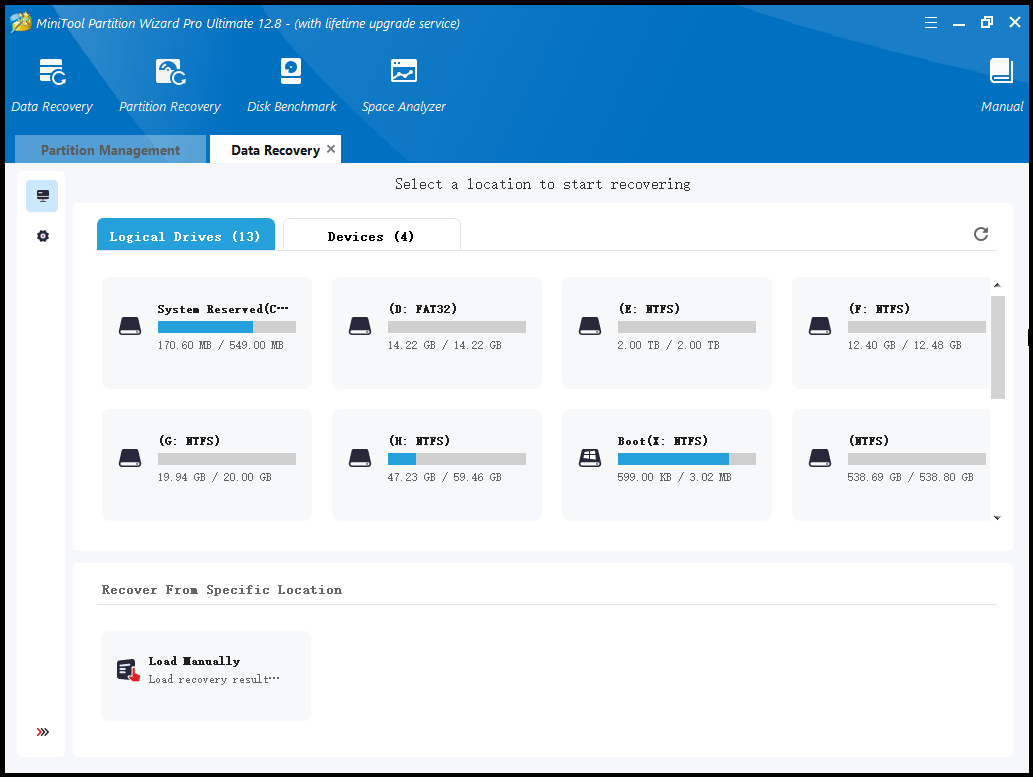Click the D: FAT32 drive icon
The image size is (1033, 777).
coord(360,326)
